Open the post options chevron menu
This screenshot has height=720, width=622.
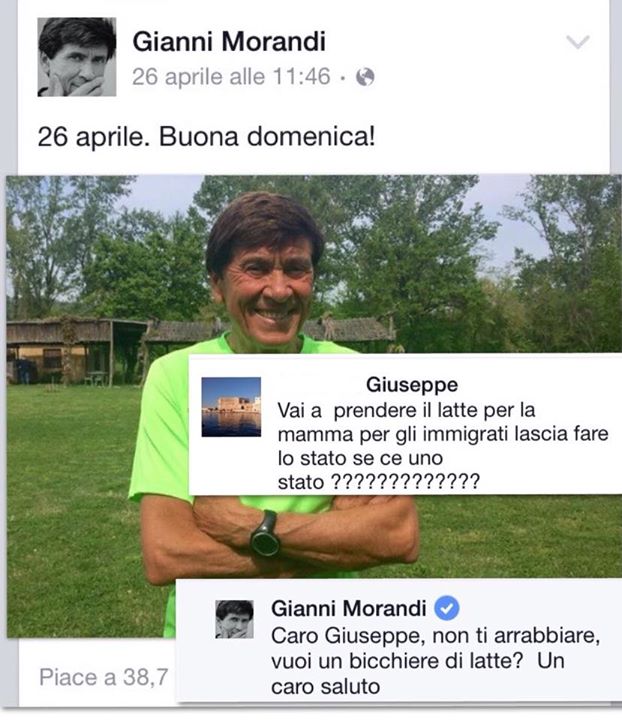tap(577, 42)
